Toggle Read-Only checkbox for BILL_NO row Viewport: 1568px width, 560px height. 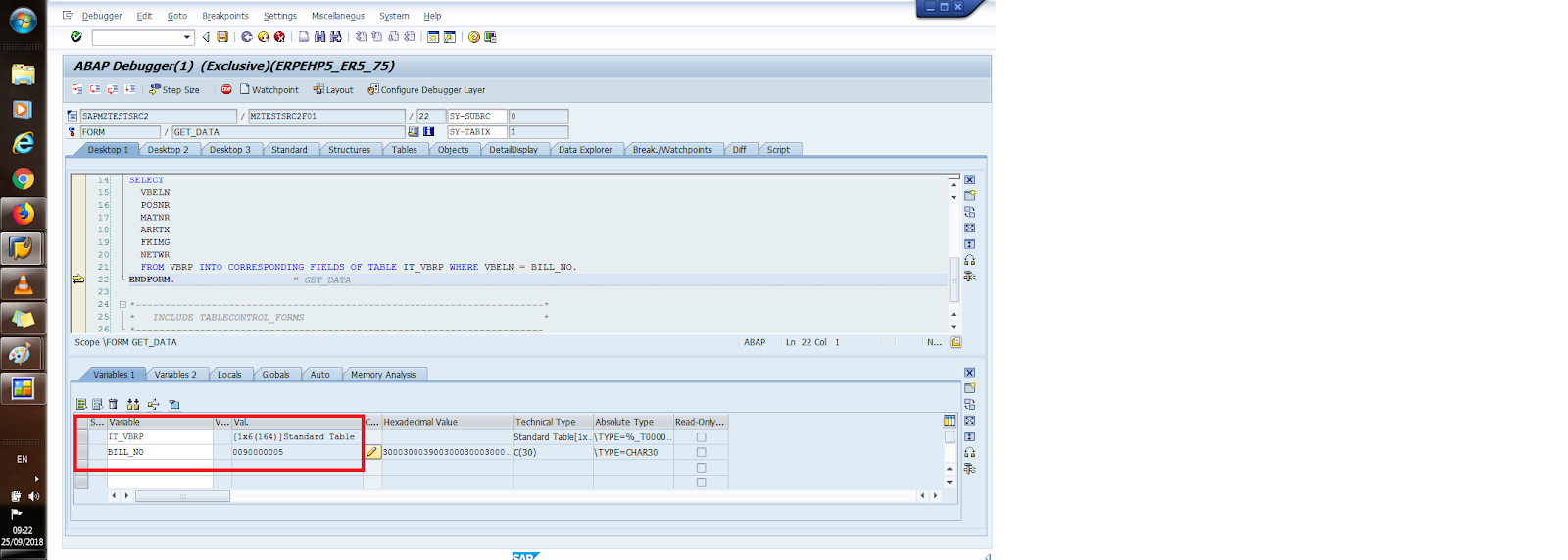point(701,452)
